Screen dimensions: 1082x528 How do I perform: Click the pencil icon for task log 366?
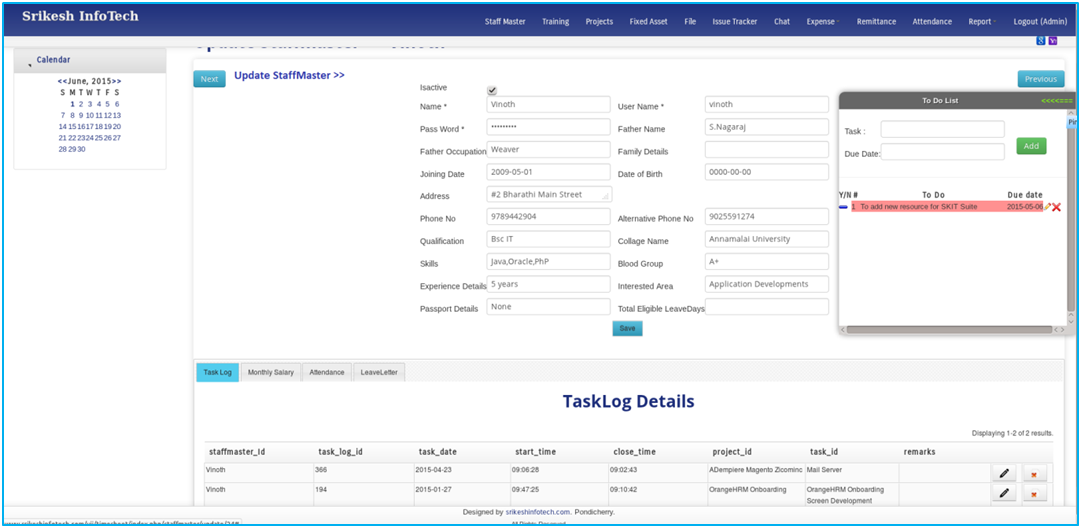click(1003, 472)
